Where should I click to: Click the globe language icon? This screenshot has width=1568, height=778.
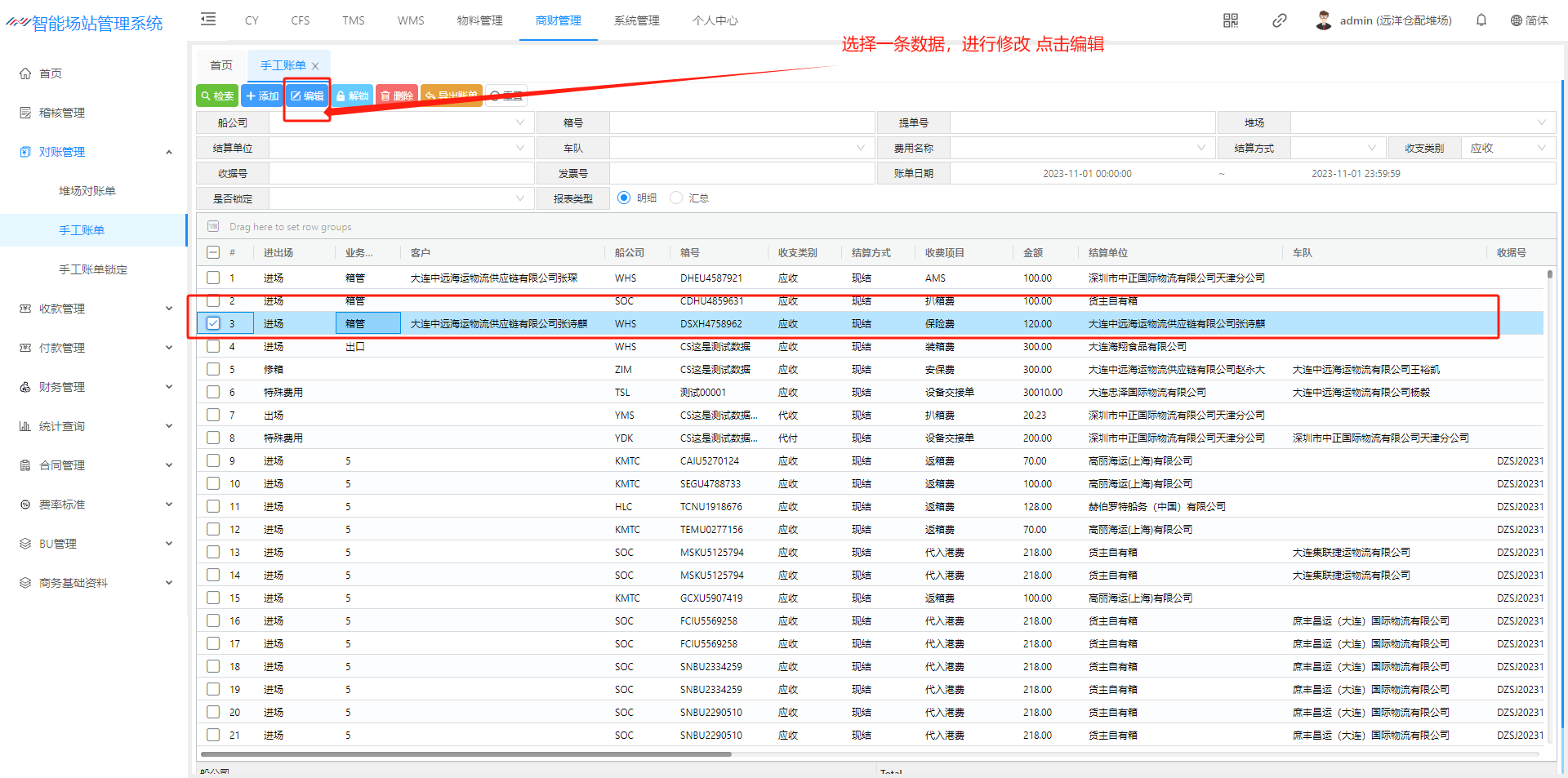(1517, 20)
